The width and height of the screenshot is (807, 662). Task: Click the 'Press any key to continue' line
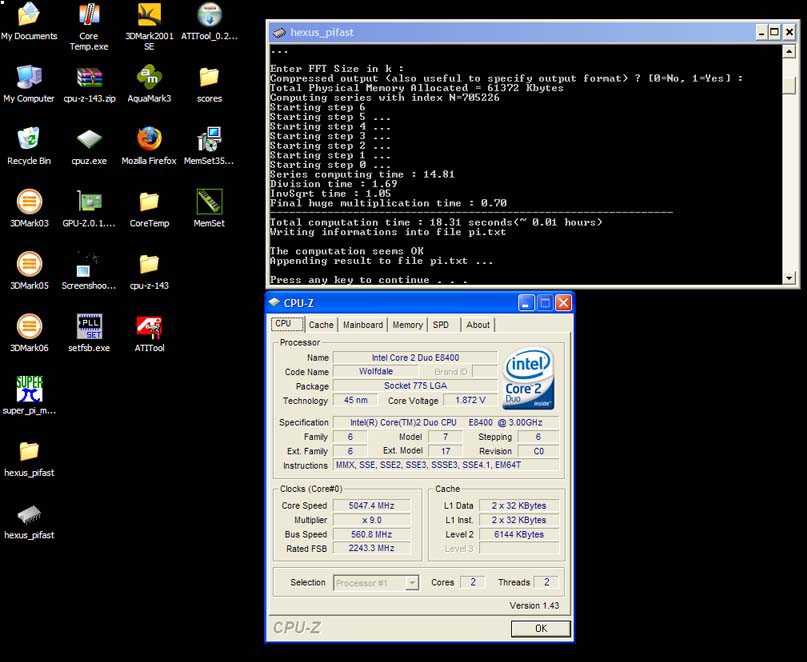[x=369, y=280]
